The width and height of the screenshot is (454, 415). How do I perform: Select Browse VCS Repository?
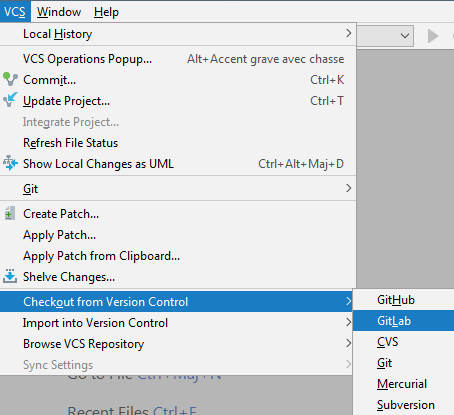(176, 344)
